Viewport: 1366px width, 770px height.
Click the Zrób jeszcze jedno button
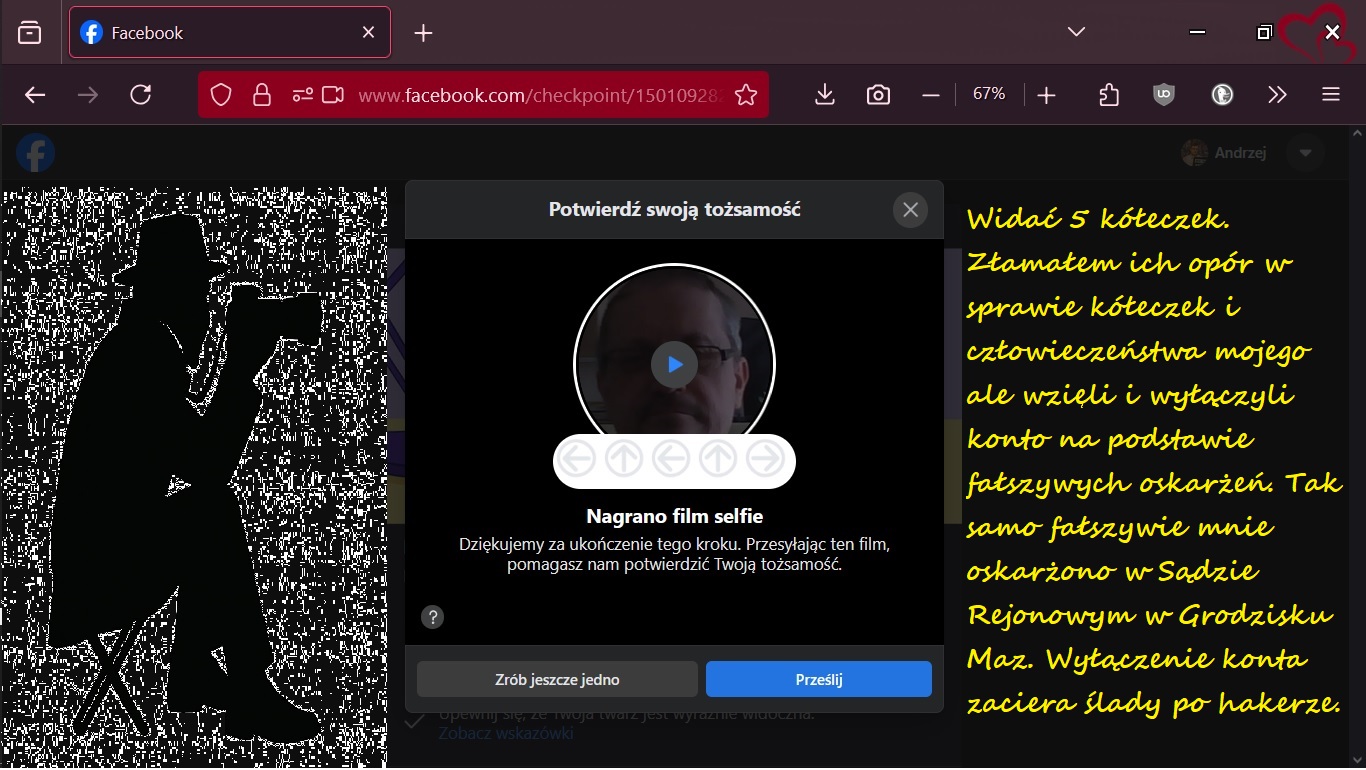coord(557,679)
